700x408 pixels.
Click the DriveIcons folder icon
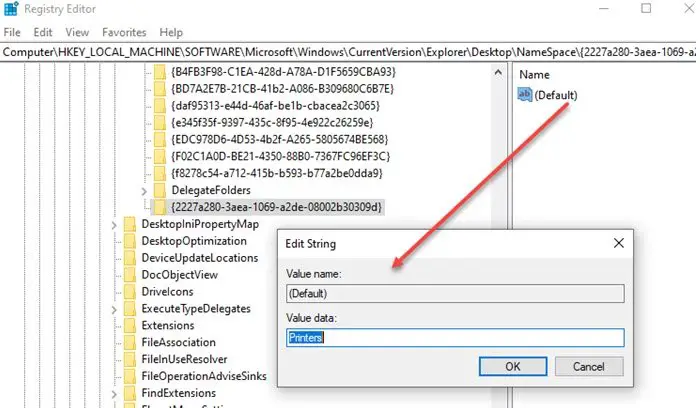tap(129, 292)
